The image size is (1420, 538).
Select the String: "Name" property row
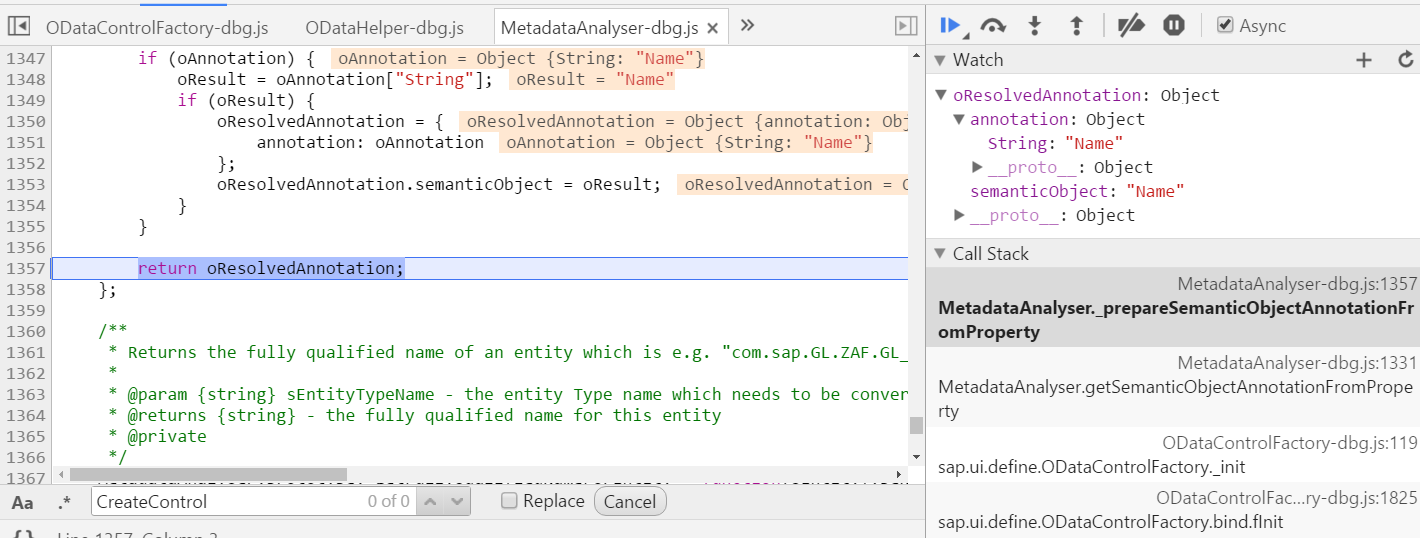1056,143
